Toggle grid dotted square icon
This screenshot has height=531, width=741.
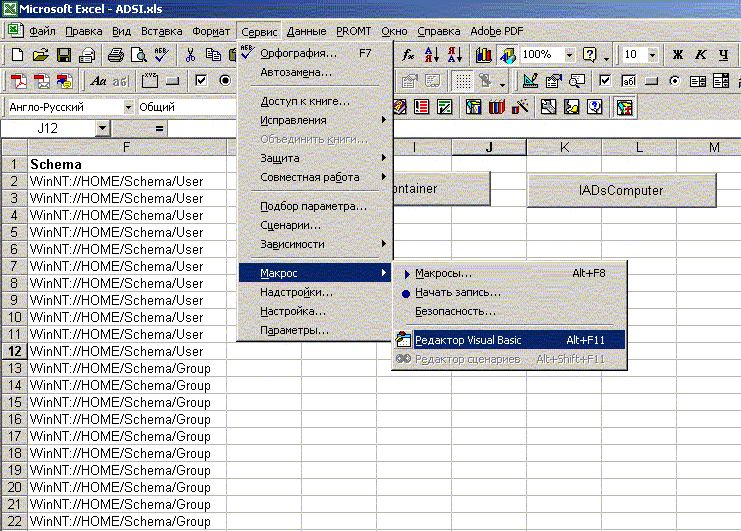pos(463,81)
